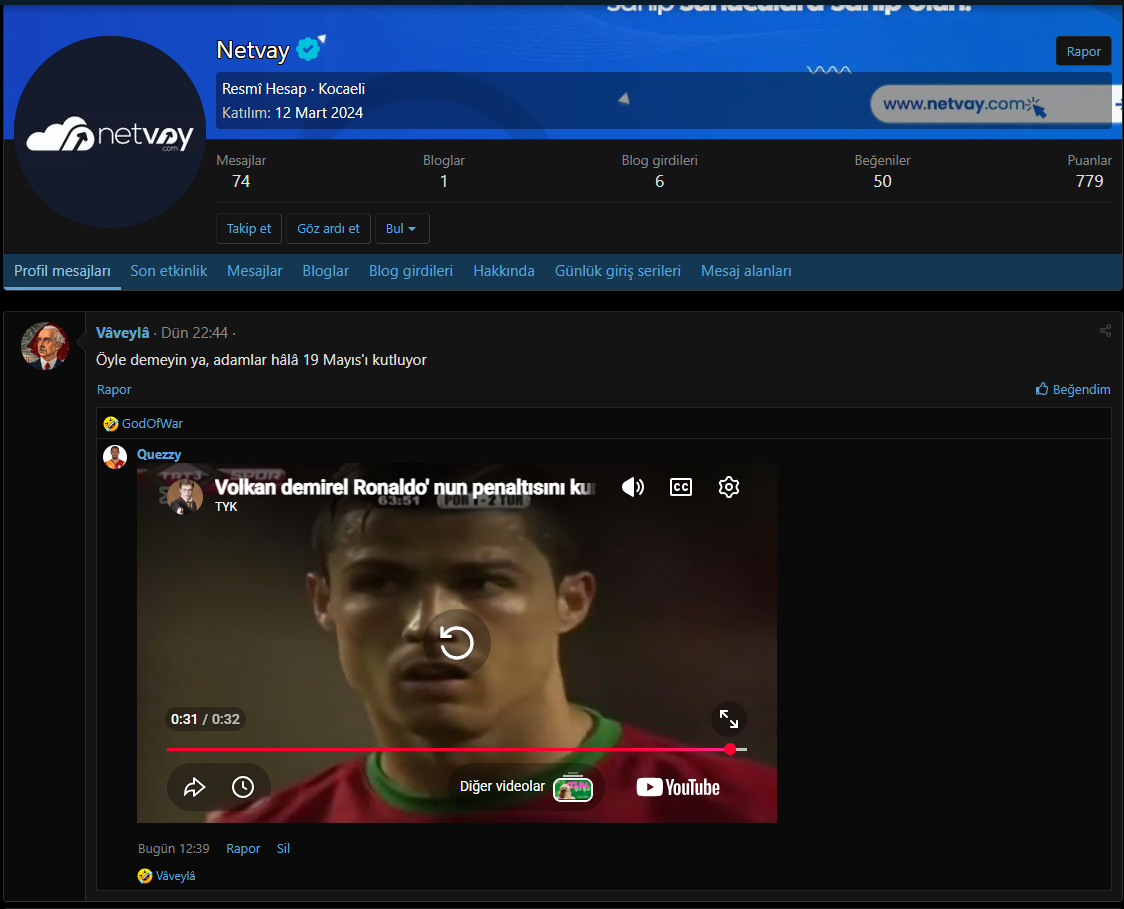
Task: Open the Hakkında tab
Action: point(504,271)
